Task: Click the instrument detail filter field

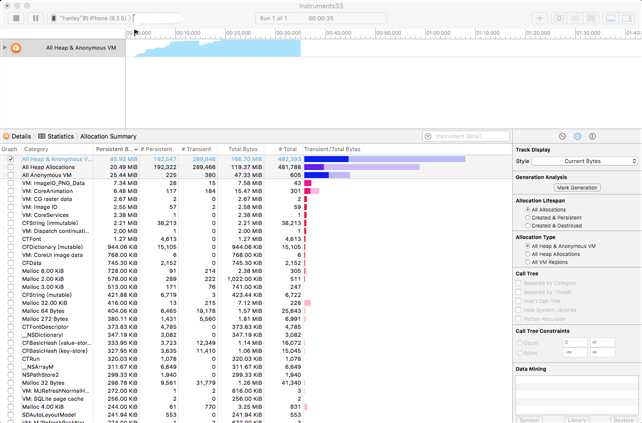Action: 467,136
